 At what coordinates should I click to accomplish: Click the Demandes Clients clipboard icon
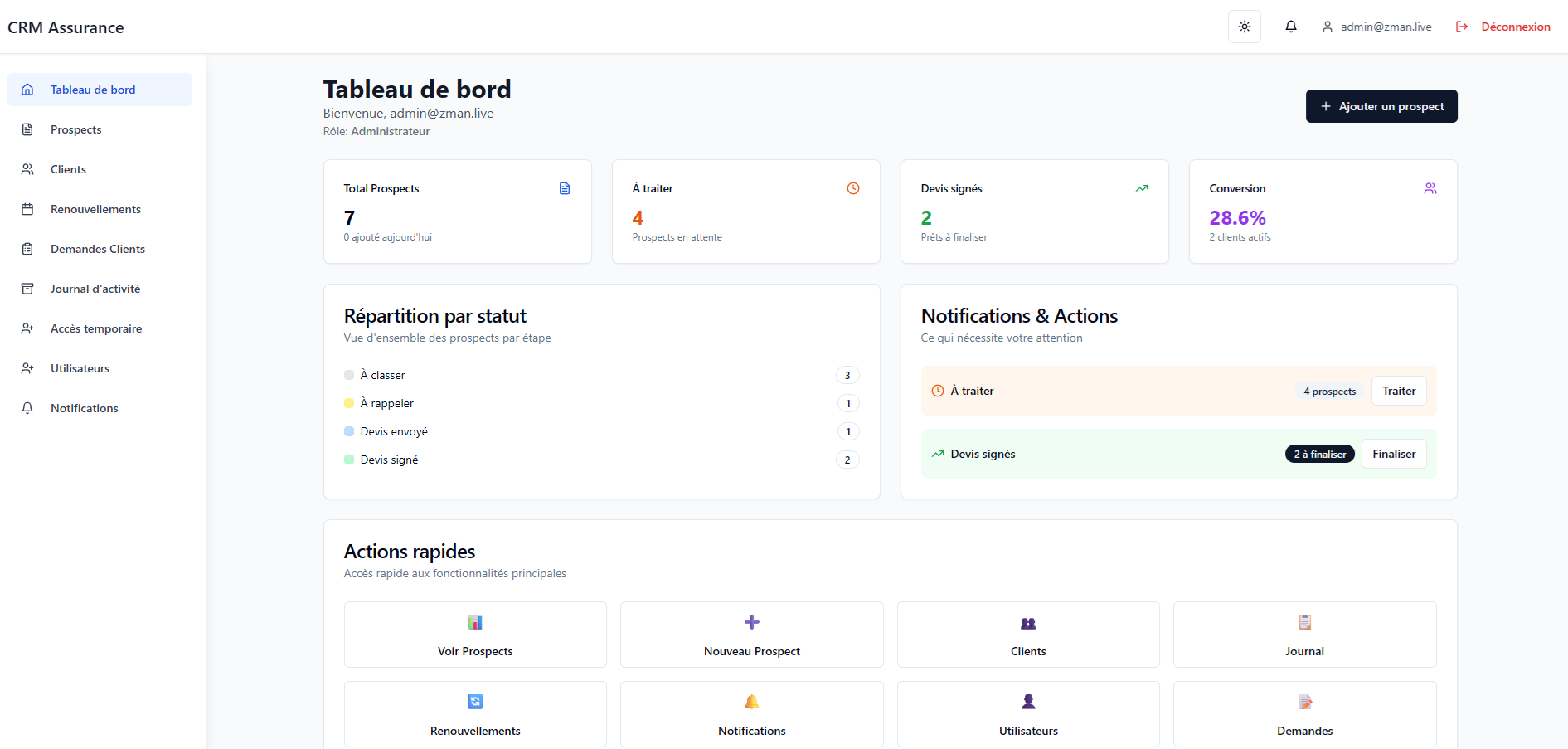tap(27, 249)
